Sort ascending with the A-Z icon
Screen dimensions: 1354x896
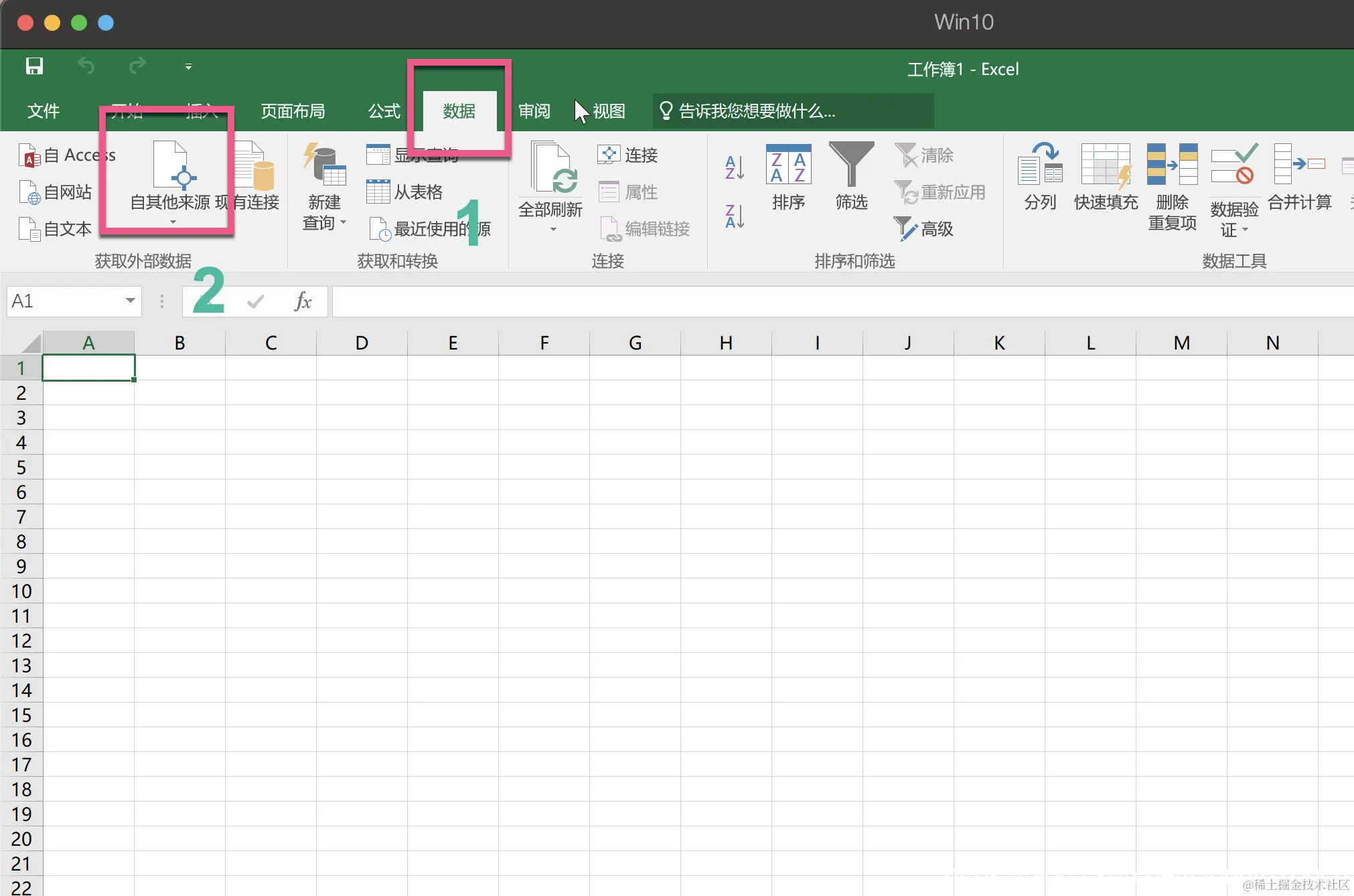[x=735, y=167]
